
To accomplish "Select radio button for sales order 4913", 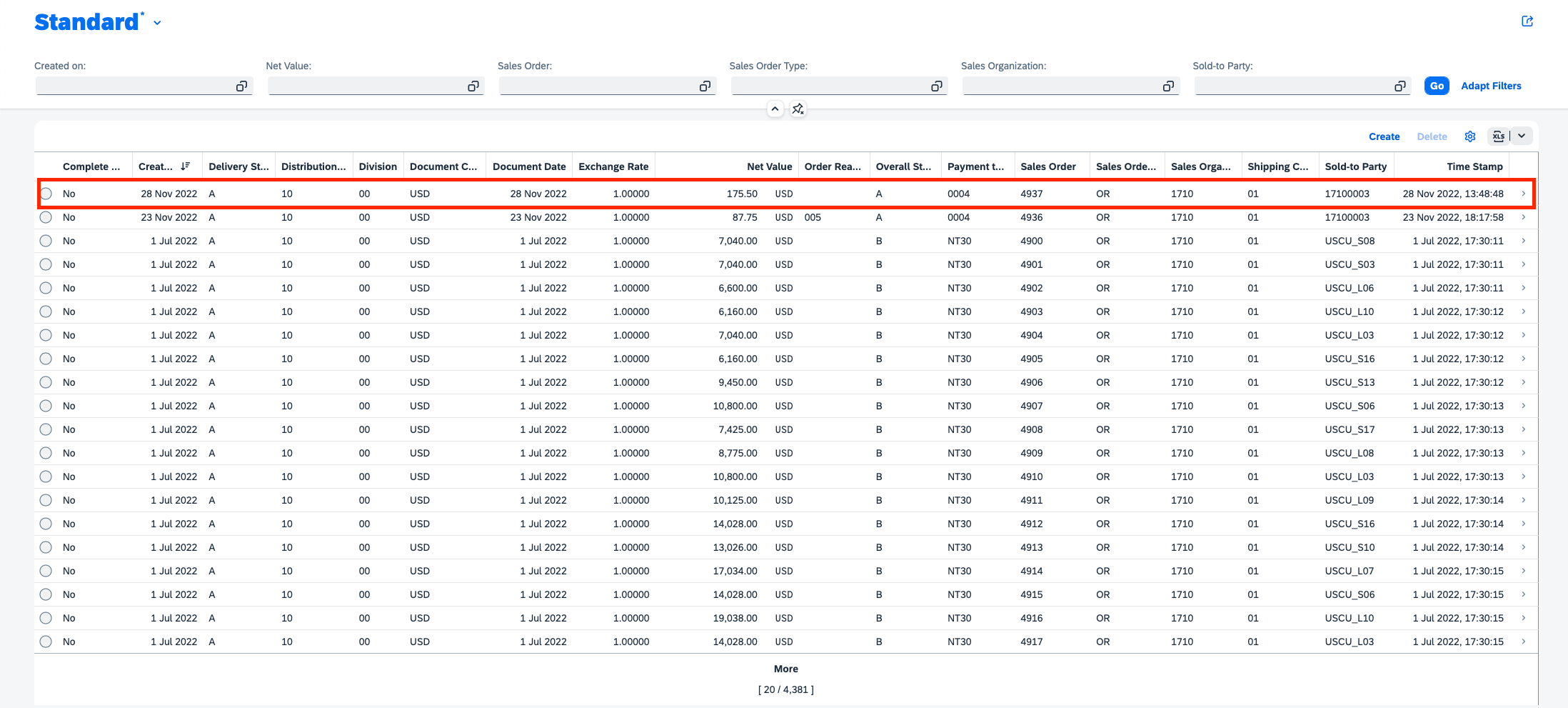I will [46, 547].
